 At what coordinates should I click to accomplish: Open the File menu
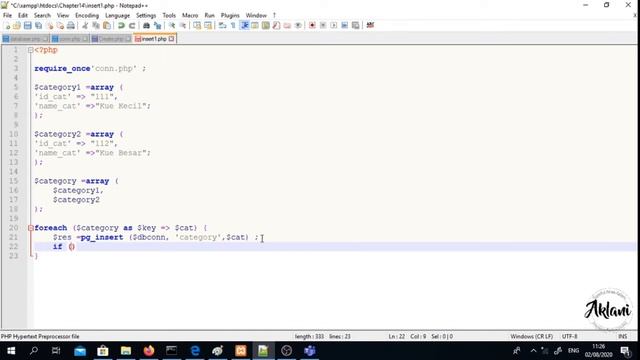(7, 16)
